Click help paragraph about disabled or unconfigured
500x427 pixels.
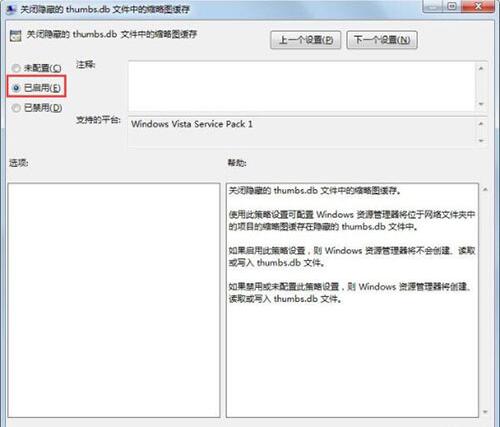coord(350,292)
